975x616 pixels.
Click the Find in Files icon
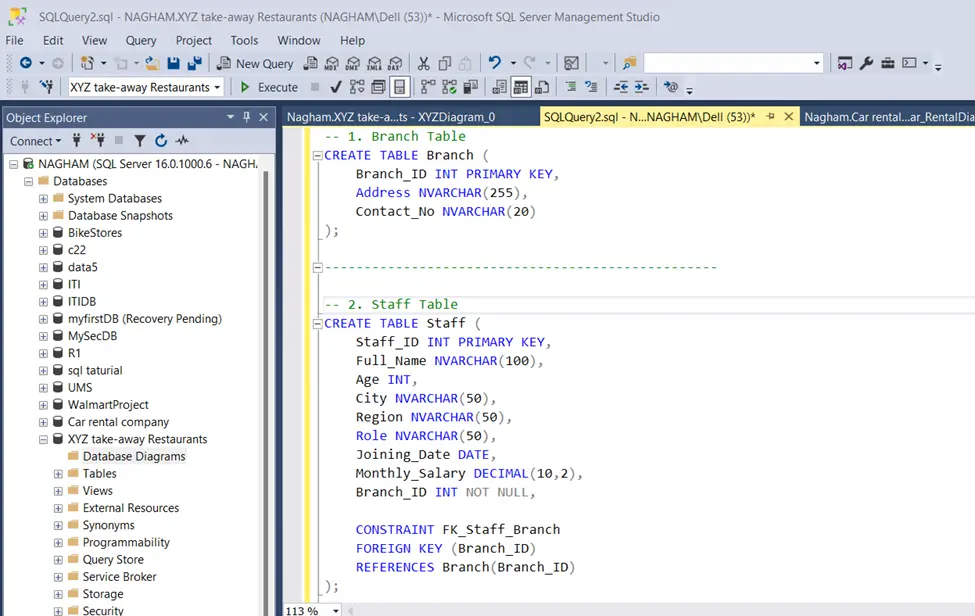click(629, 63)
